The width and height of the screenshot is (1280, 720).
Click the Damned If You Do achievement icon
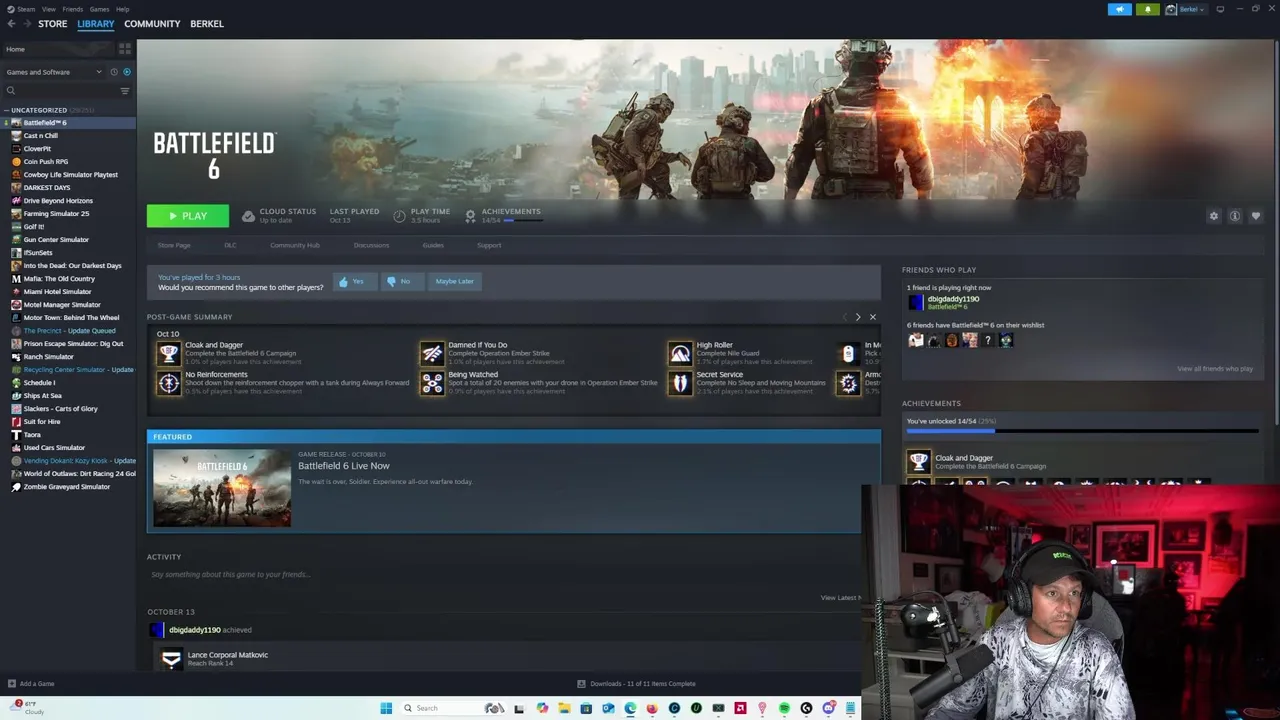click(432, 352)
